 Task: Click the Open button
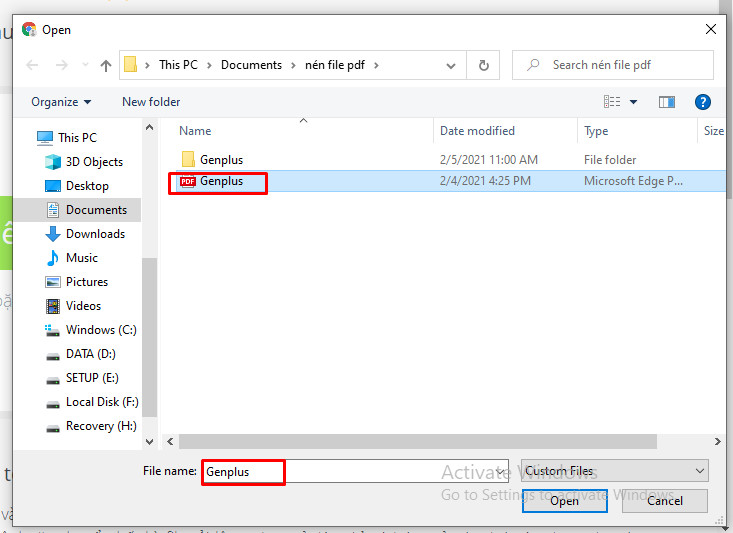coord(565,501)
